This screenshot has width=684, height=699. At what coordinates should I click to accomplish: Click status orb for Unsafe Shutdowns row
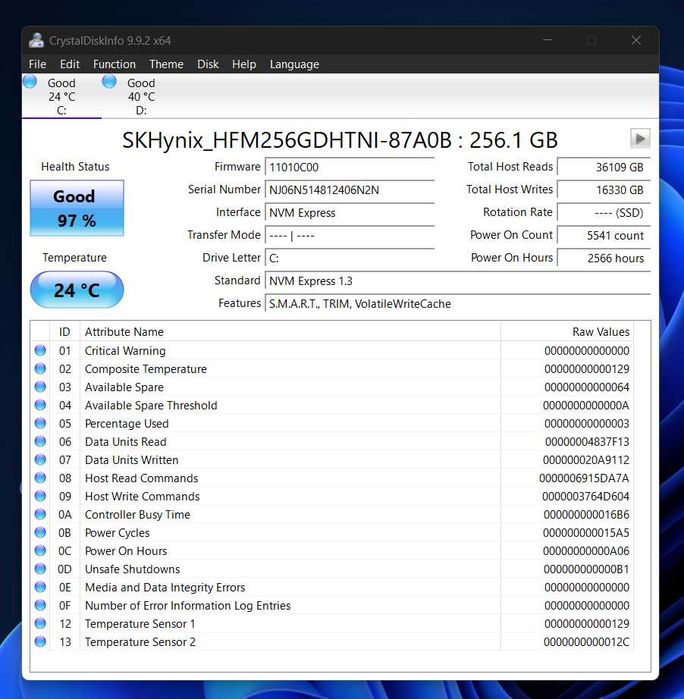tap(40, 569)
